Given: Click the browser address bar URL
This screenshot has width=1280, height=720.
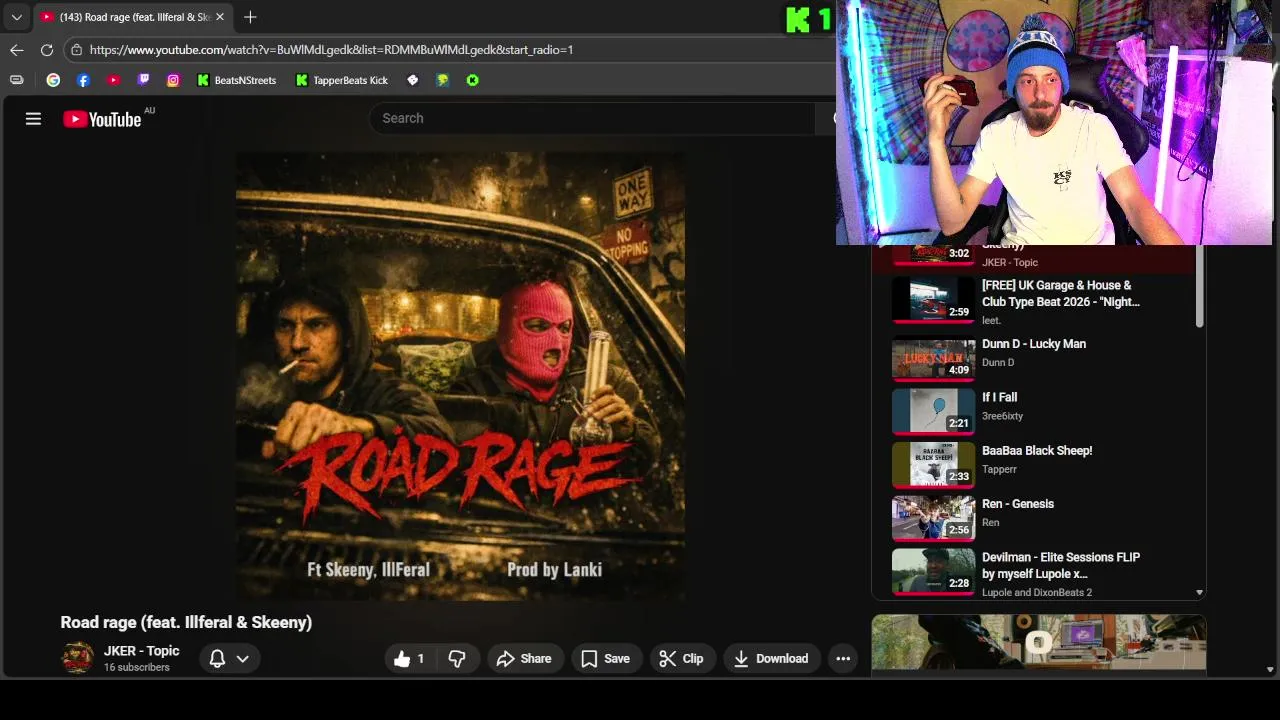Looking at the screenshot, I should tap(331, 49).
